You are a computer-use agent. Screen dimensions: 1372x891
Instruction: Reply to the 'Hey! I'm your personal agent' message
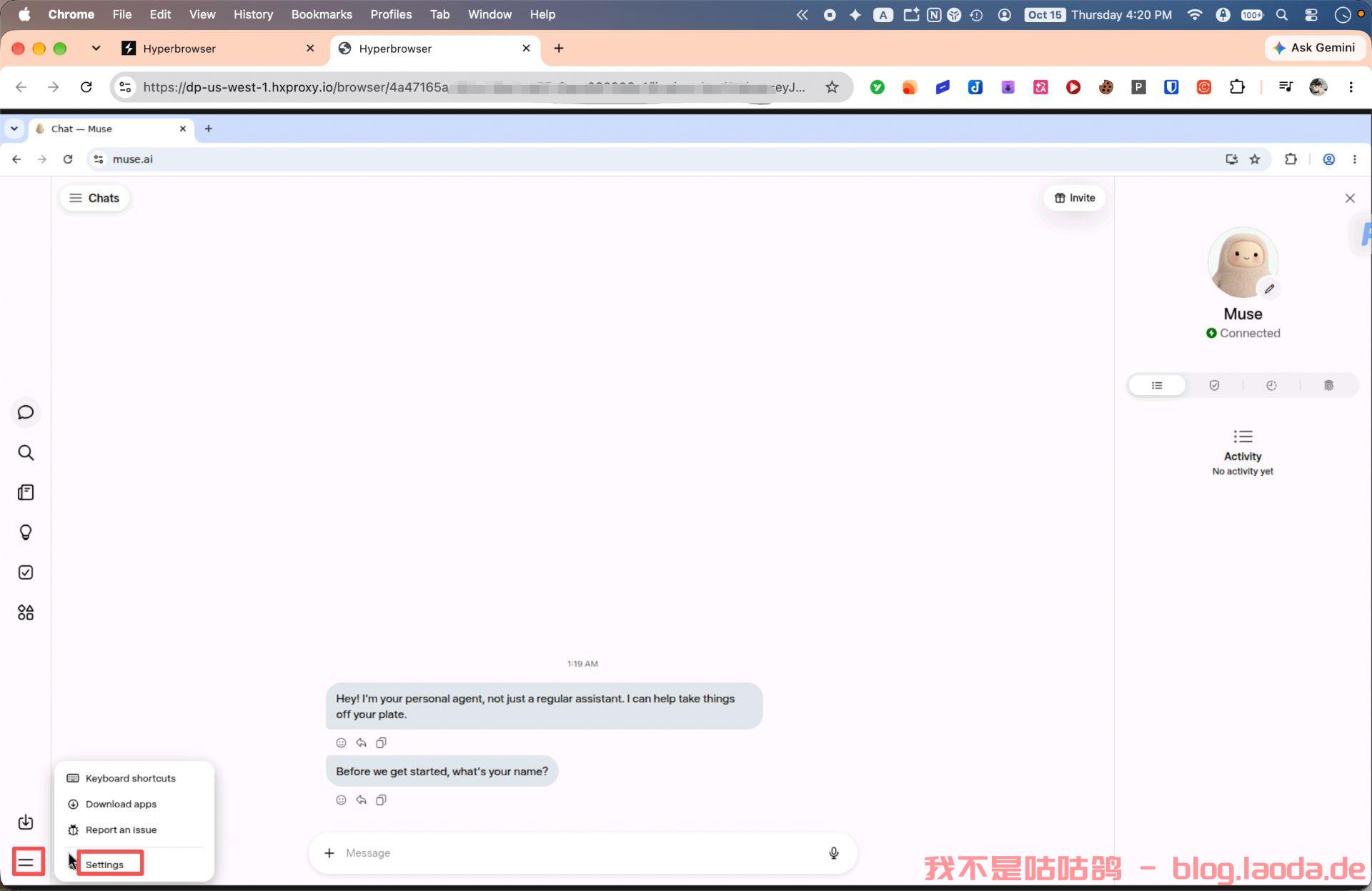(362, 743)
